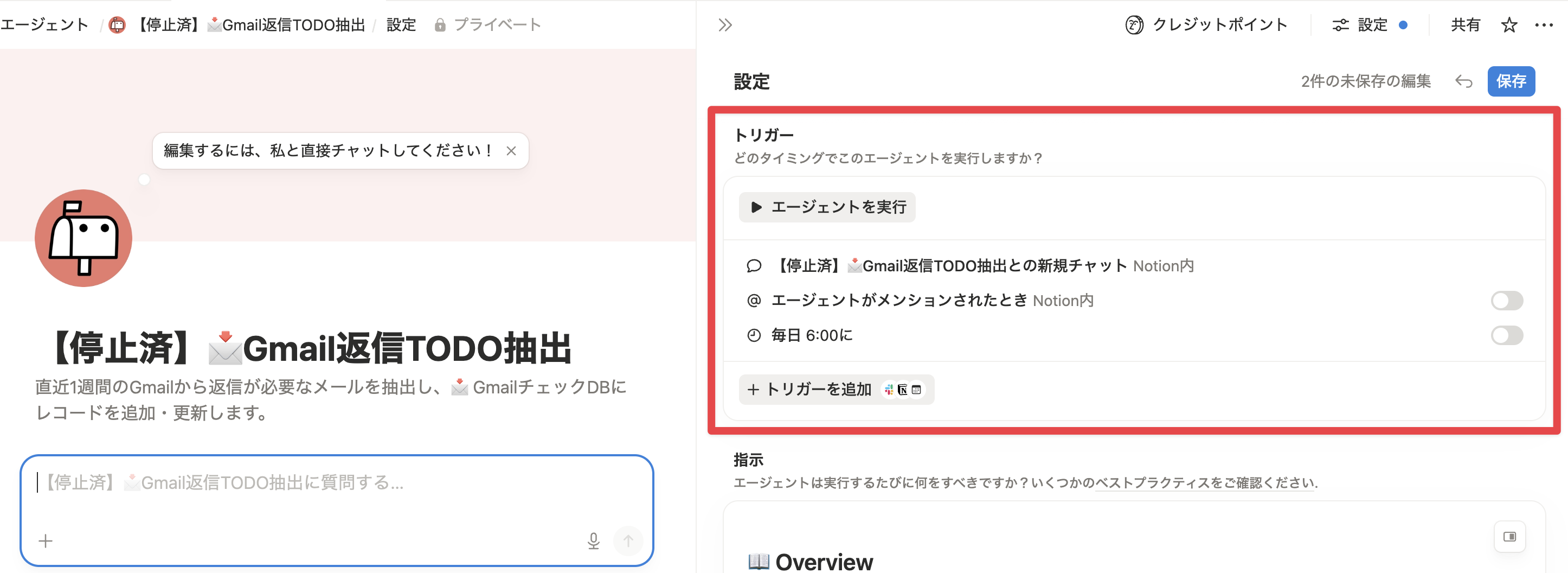Star this agent as favorite
The width and height of the screenshot is (1568, 573).
tap(1508, 25)
